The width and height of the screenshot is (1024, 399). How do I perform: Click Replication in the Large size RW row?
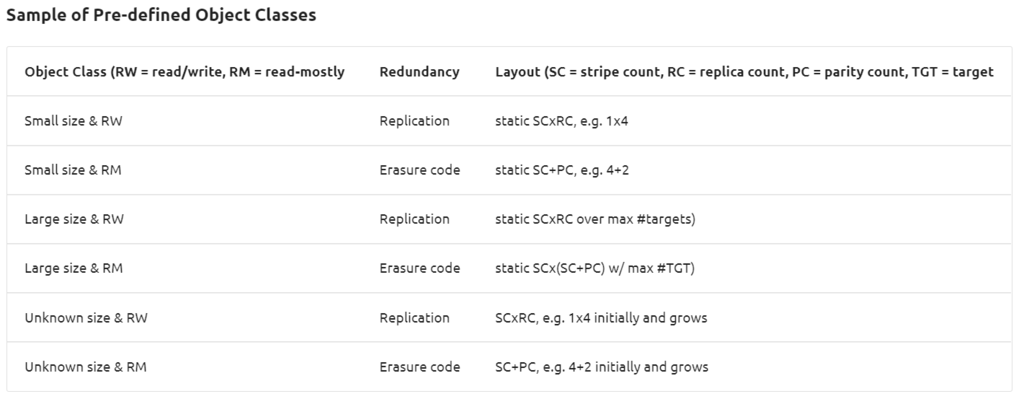coord(414,219)
